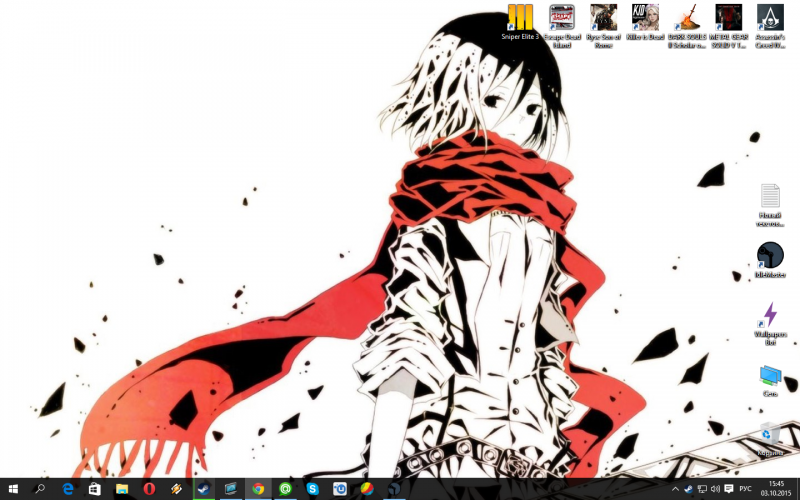Image resolution: width=800 pixels, height=500 pixels.
Task: Select the Ryse Son of Rome shortcut
Action: click(603, 26)
